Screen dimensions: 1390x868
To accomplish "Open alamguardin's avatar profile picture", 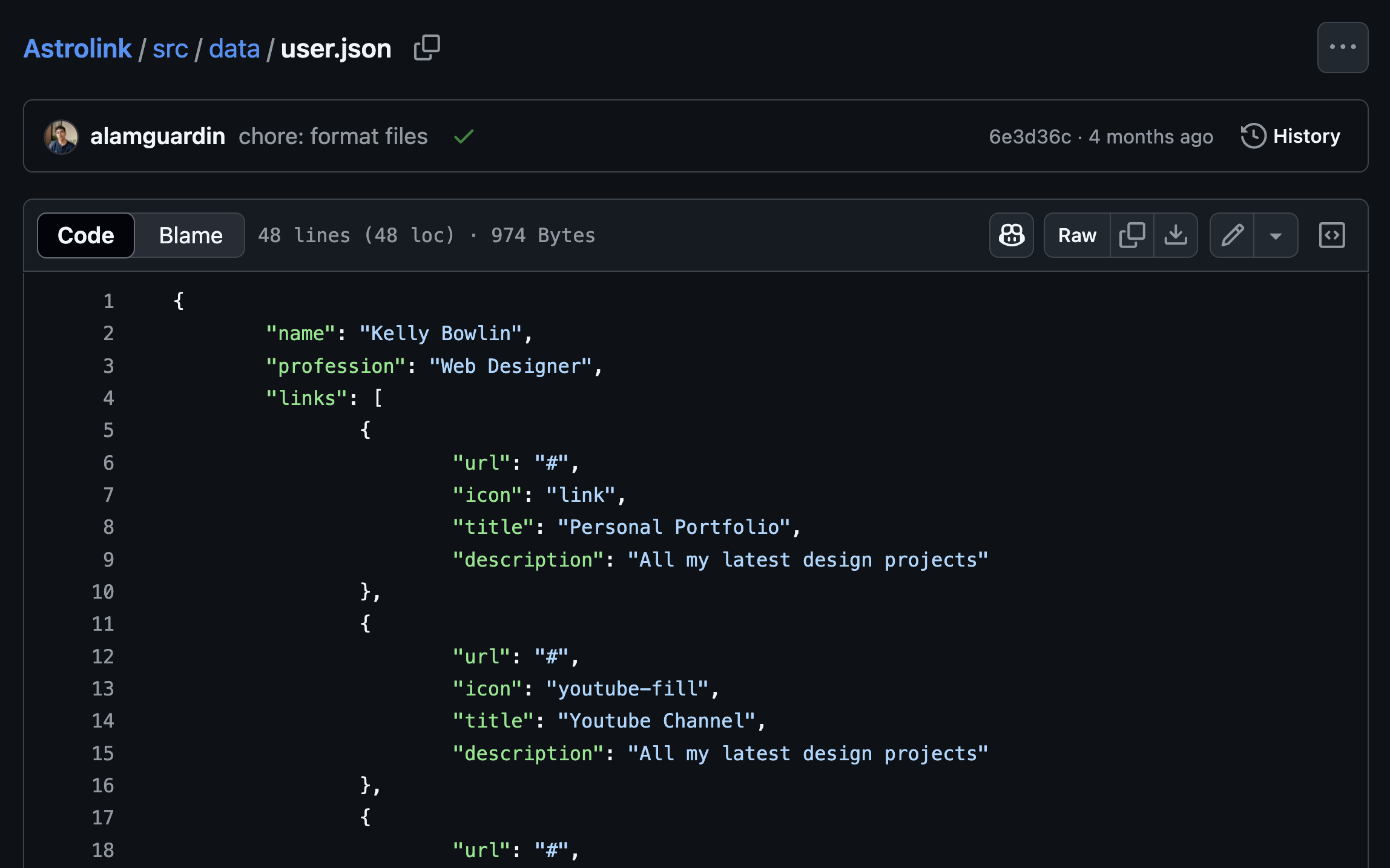I will pos(61,136).
